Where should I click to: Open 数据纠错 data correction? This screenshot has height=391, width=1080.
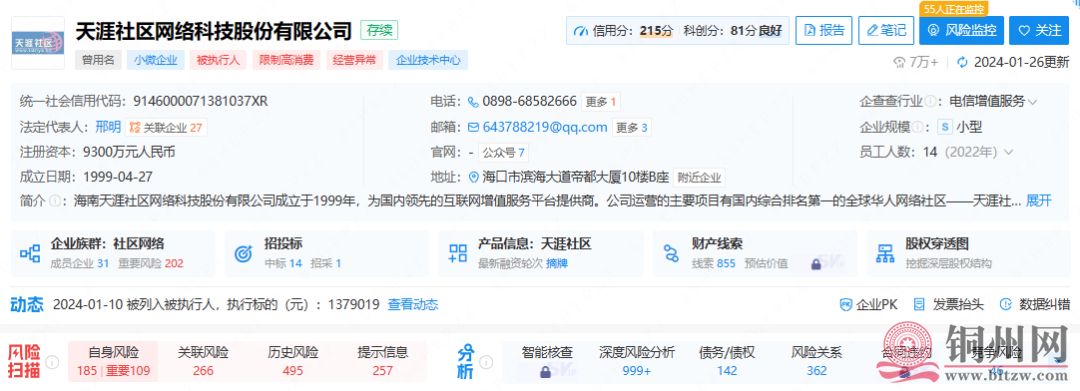[x=1035, y=304]
